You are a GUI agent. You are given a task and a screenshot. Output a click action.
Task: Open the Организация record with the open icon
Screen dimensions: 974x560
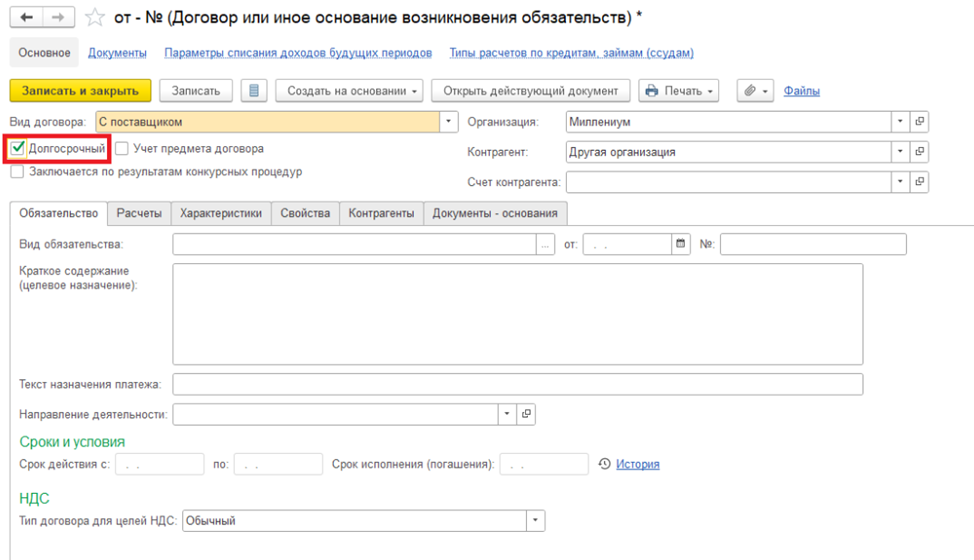tap(919, 122)
